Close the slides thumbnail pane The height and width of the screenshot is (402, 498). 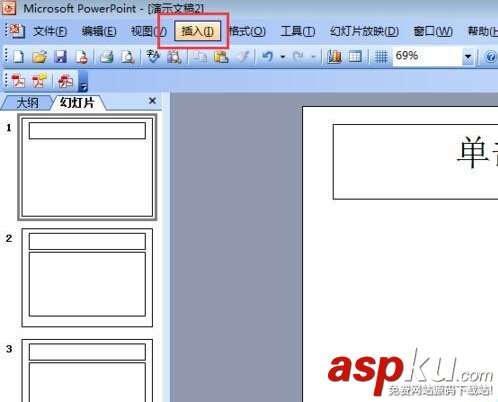point(152,101)
